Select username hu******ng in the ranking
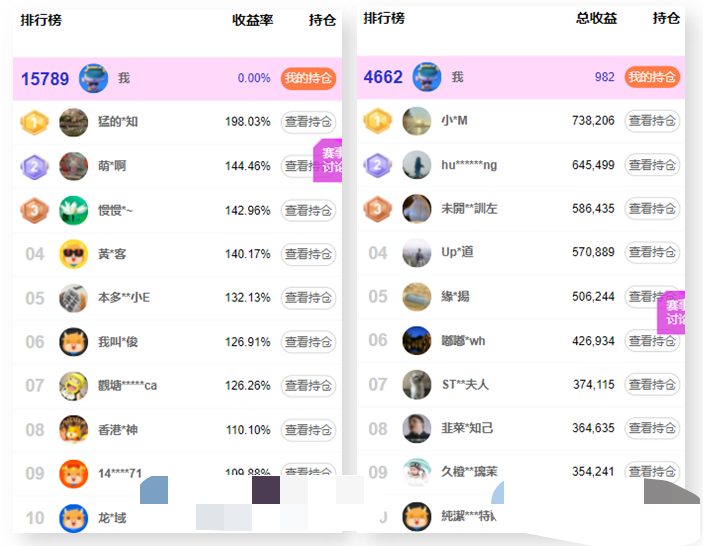This screenshot has height=546, width=703. (x=469, y=165)
